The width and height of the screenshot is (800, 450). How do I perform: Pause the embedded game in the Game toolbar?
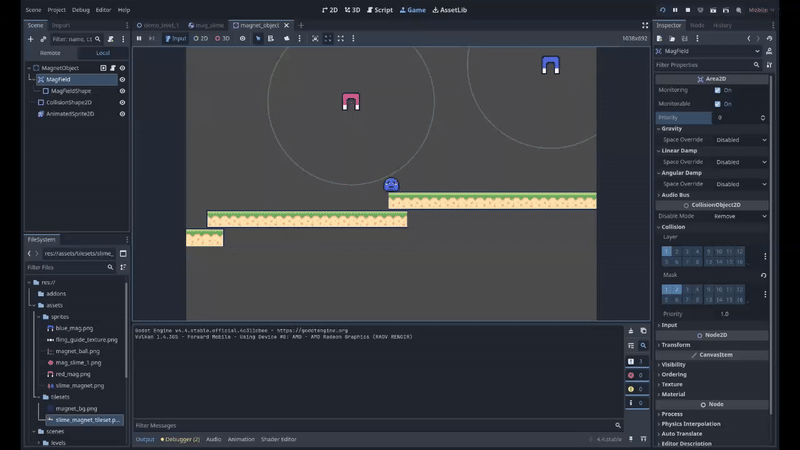(139, 38)
